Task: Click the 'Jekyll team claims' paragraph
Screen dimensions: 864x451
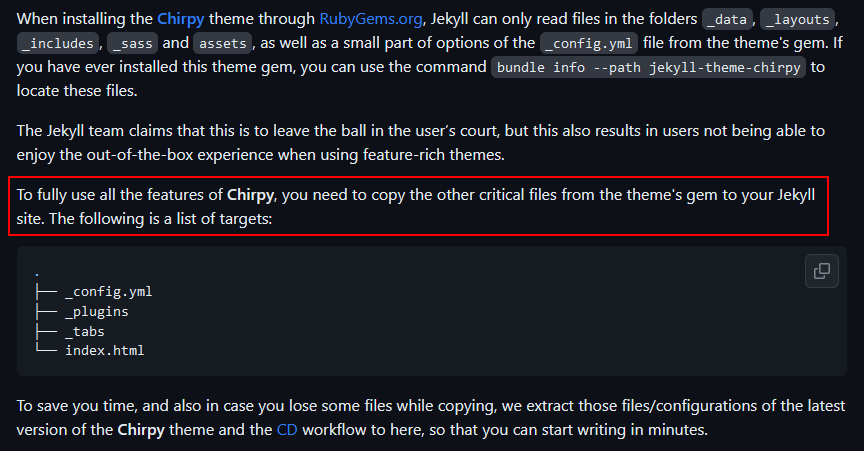Action: (420, 143)
